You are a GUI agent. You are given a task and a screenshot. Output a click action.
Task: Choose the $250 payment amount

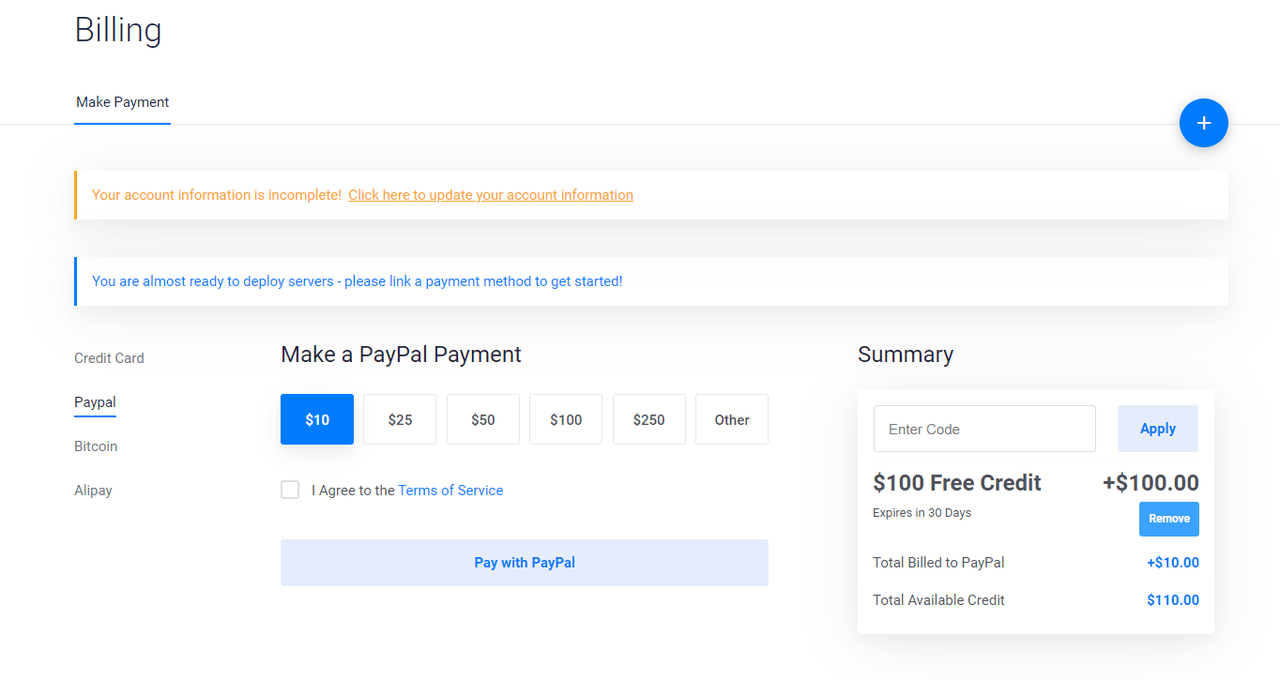(649, 419)
